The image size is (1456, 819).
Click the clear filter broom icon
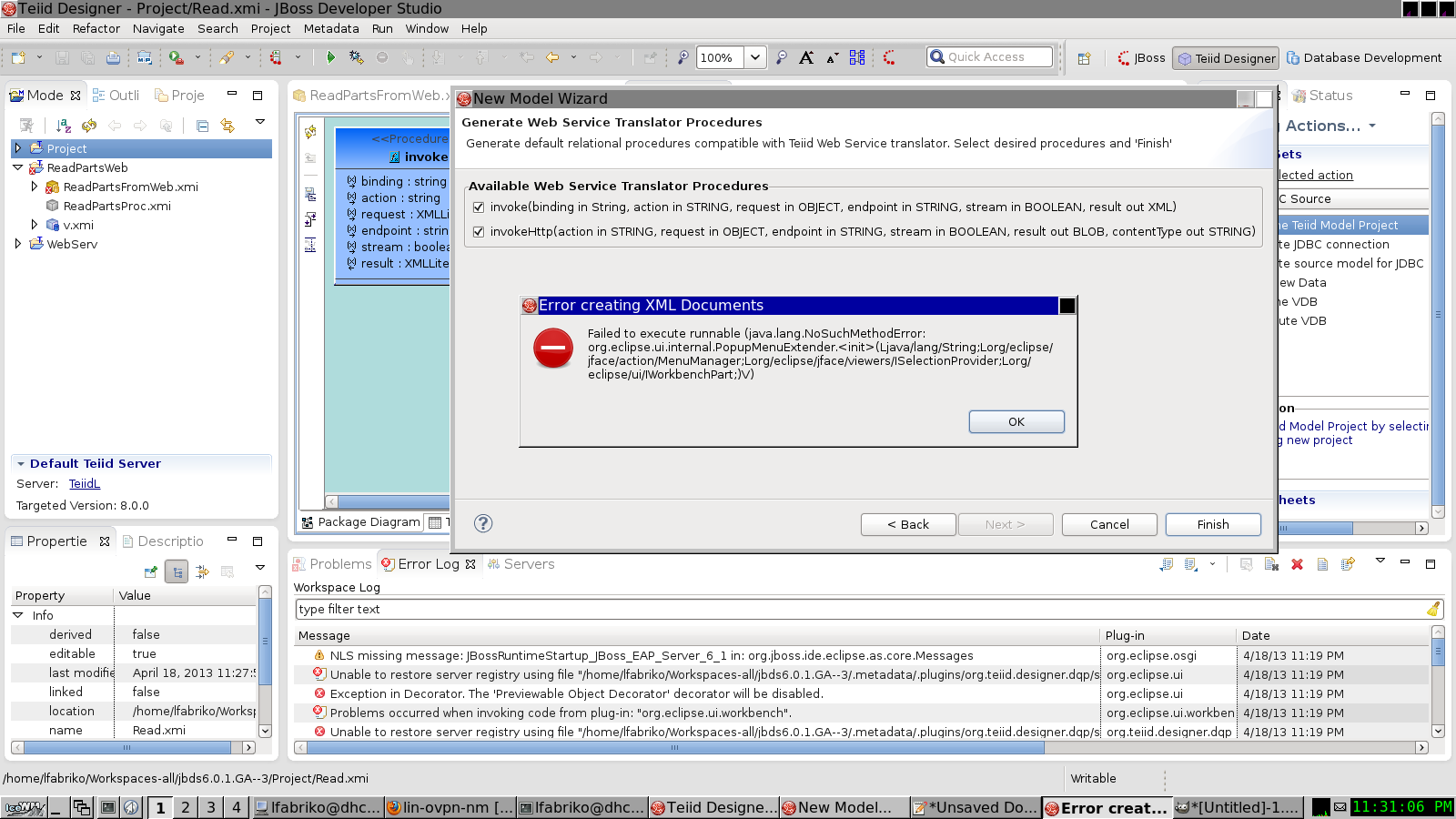[1433, 609]
